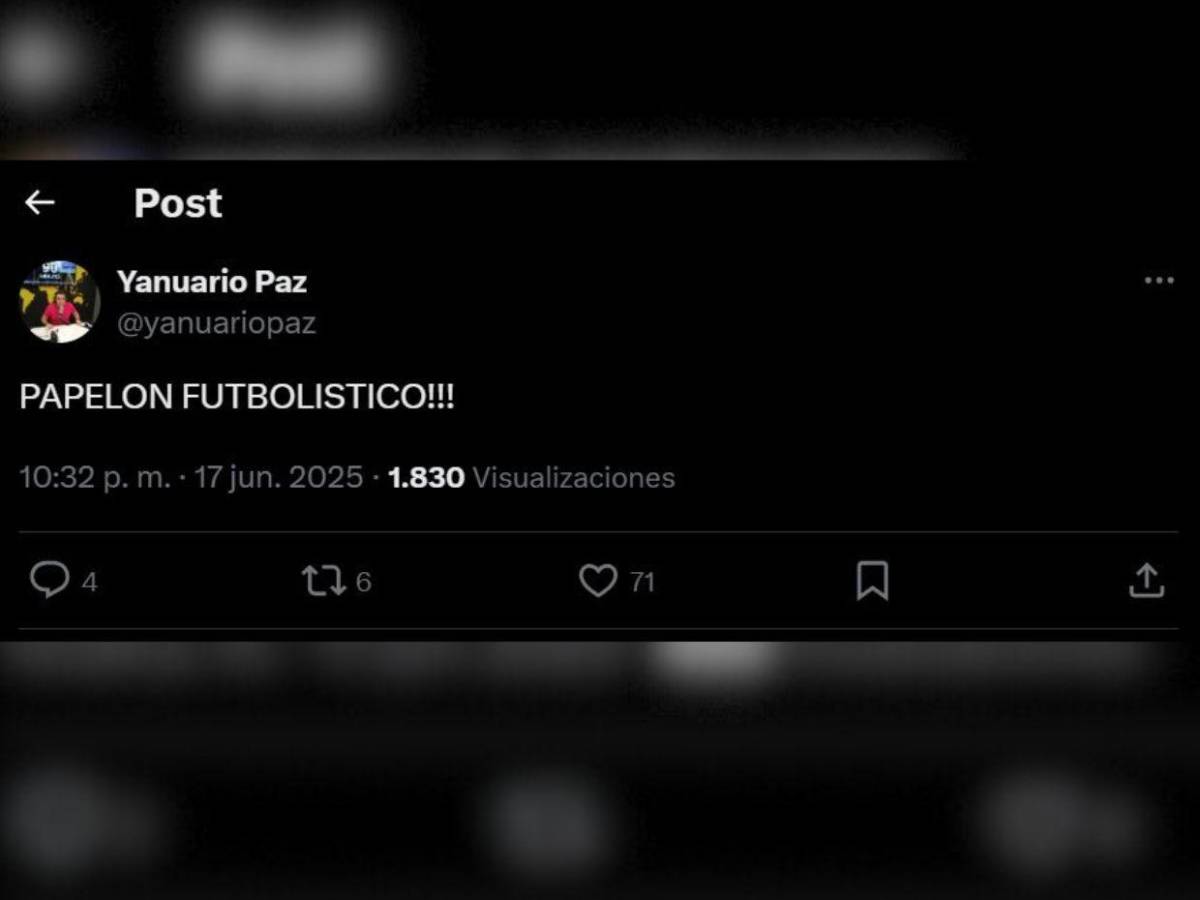
Task: Bookmark this post
Action: click(x=872, y=581)
